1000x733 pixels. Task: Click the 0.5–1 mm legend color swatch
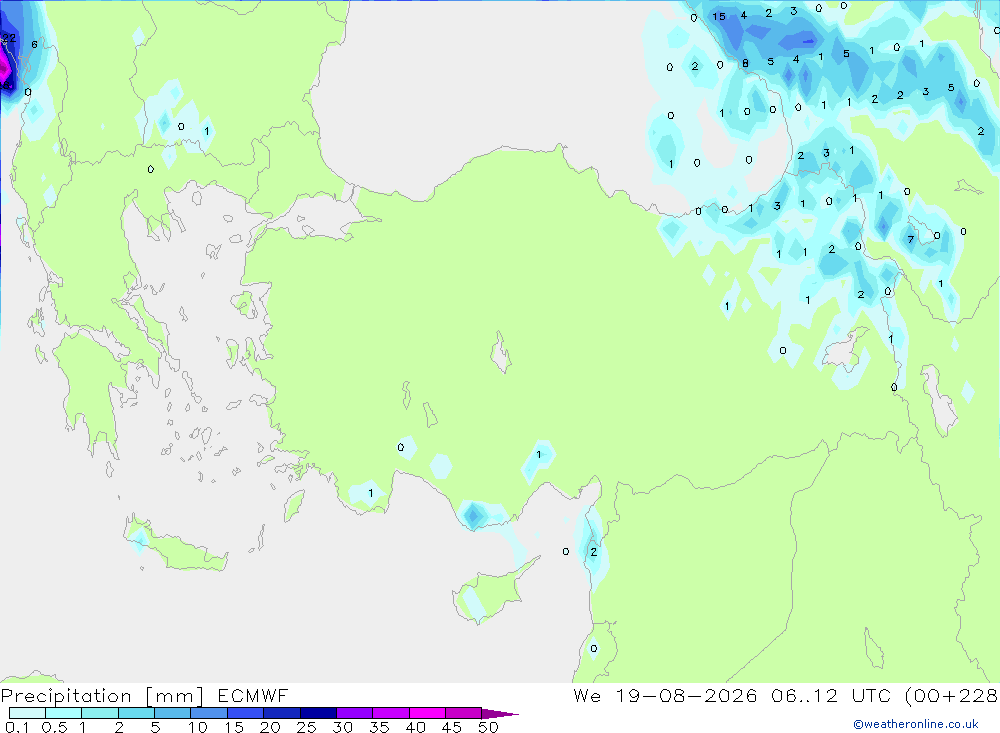[x=64, y=713]
